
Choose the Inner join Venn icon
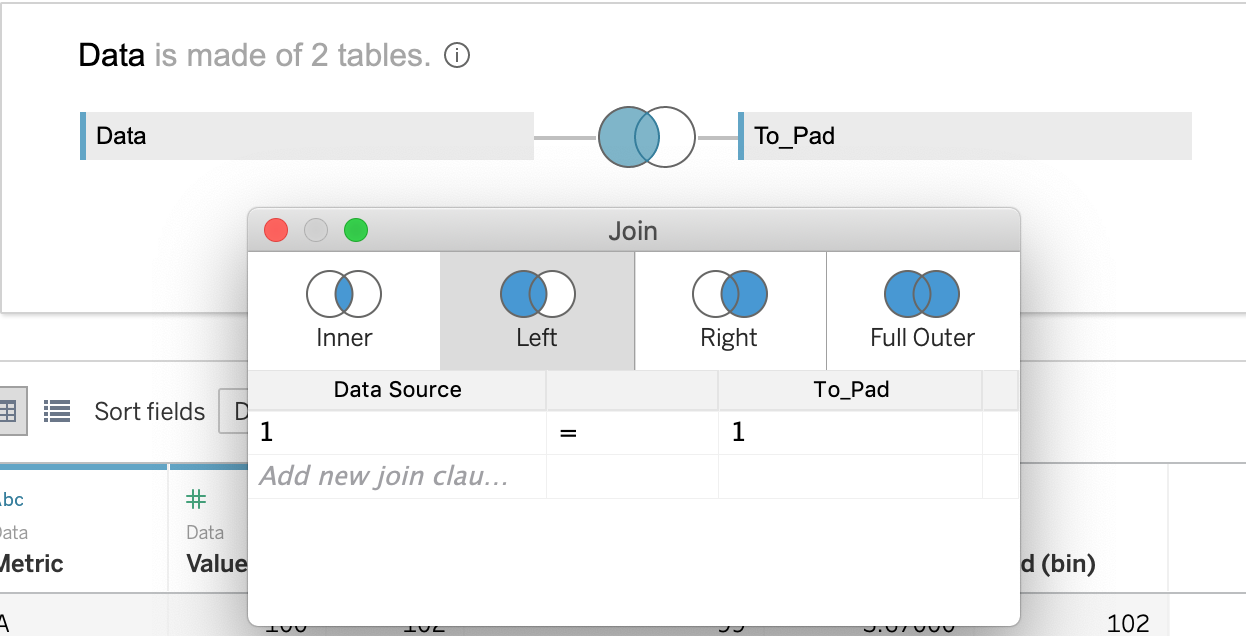pos(344,294)
